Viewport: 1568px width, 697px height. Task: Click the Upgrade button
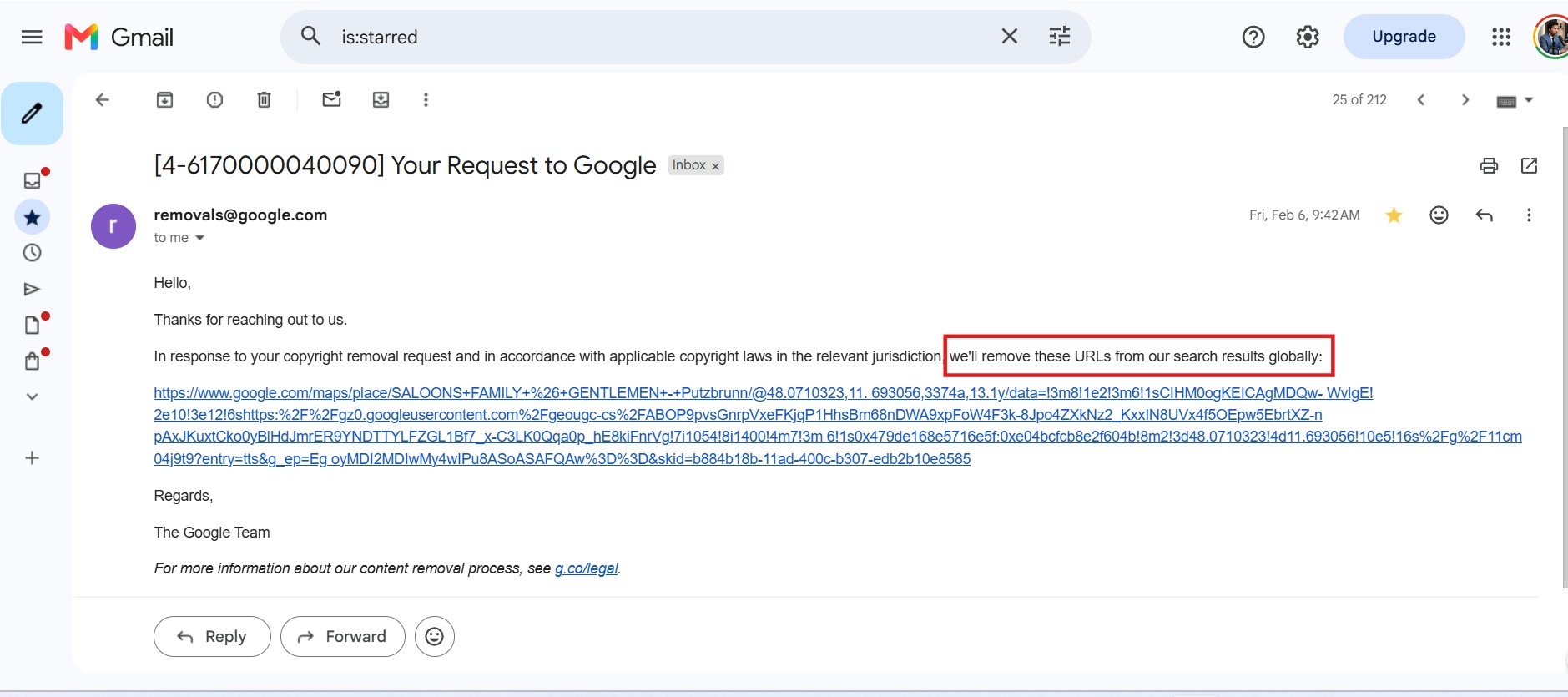pos(1404,37)
